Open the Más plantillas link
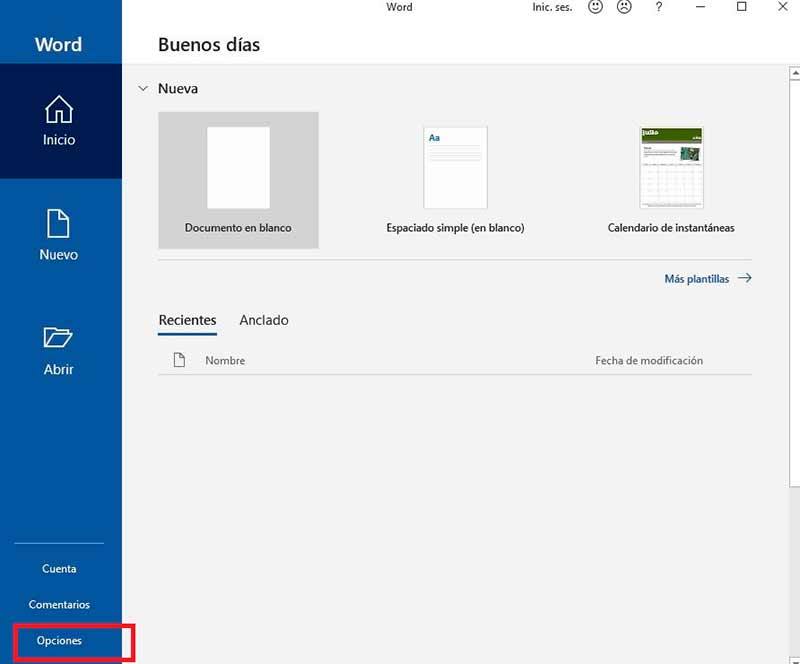Viewport: 800px width, 664px height. pyautogui.click(x=696, y=279)
